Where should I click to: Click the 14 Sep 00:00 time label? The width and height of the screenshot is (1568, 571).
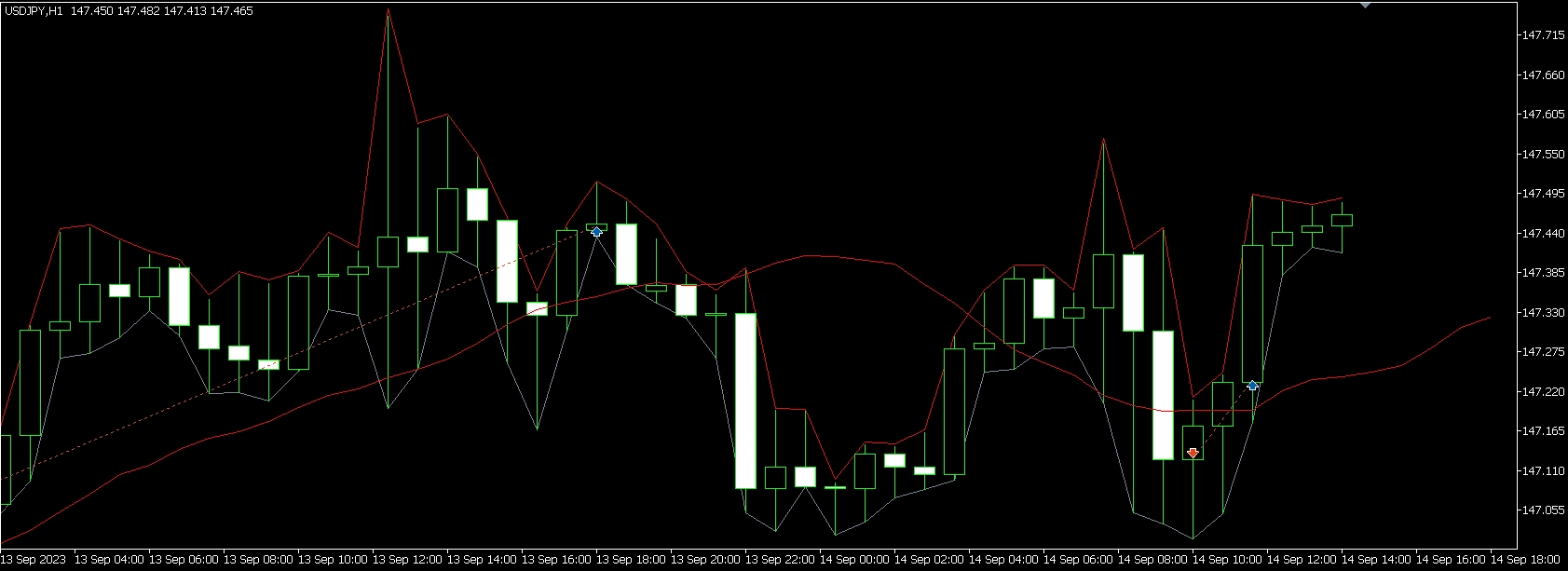853,560
